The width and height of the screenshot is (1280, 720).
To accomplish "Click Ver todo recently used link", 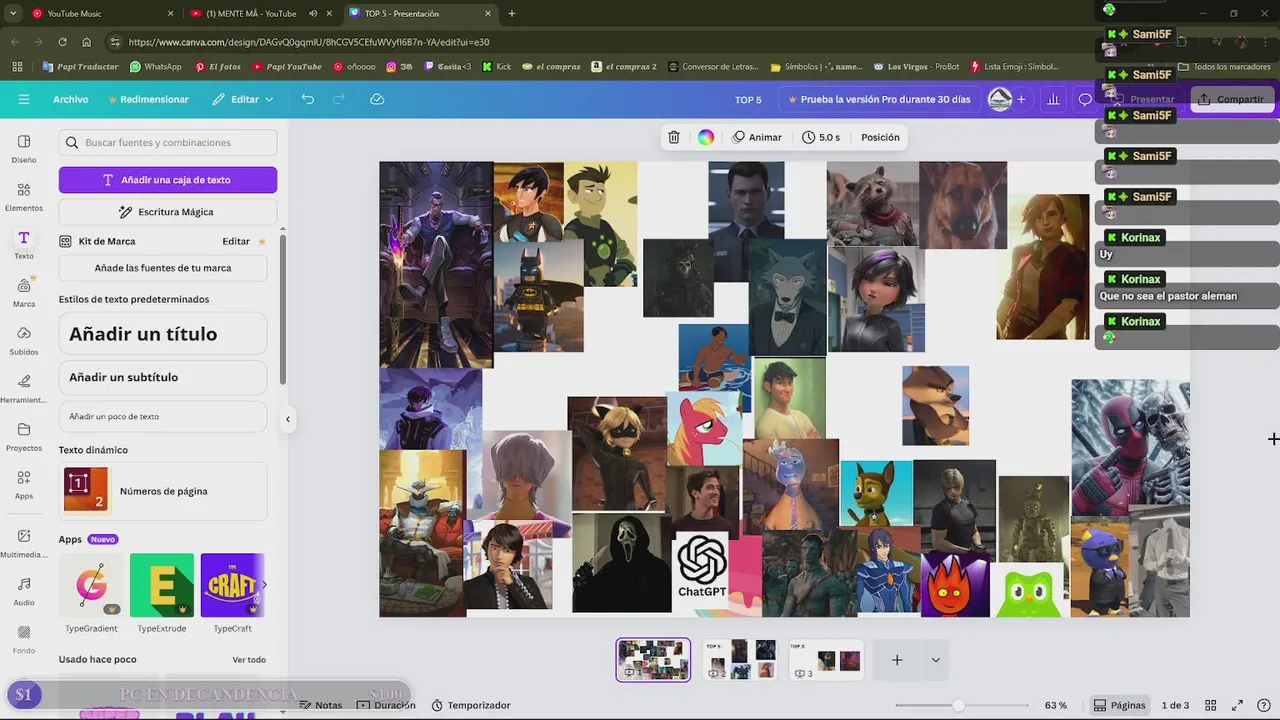I will click(249, 660).
